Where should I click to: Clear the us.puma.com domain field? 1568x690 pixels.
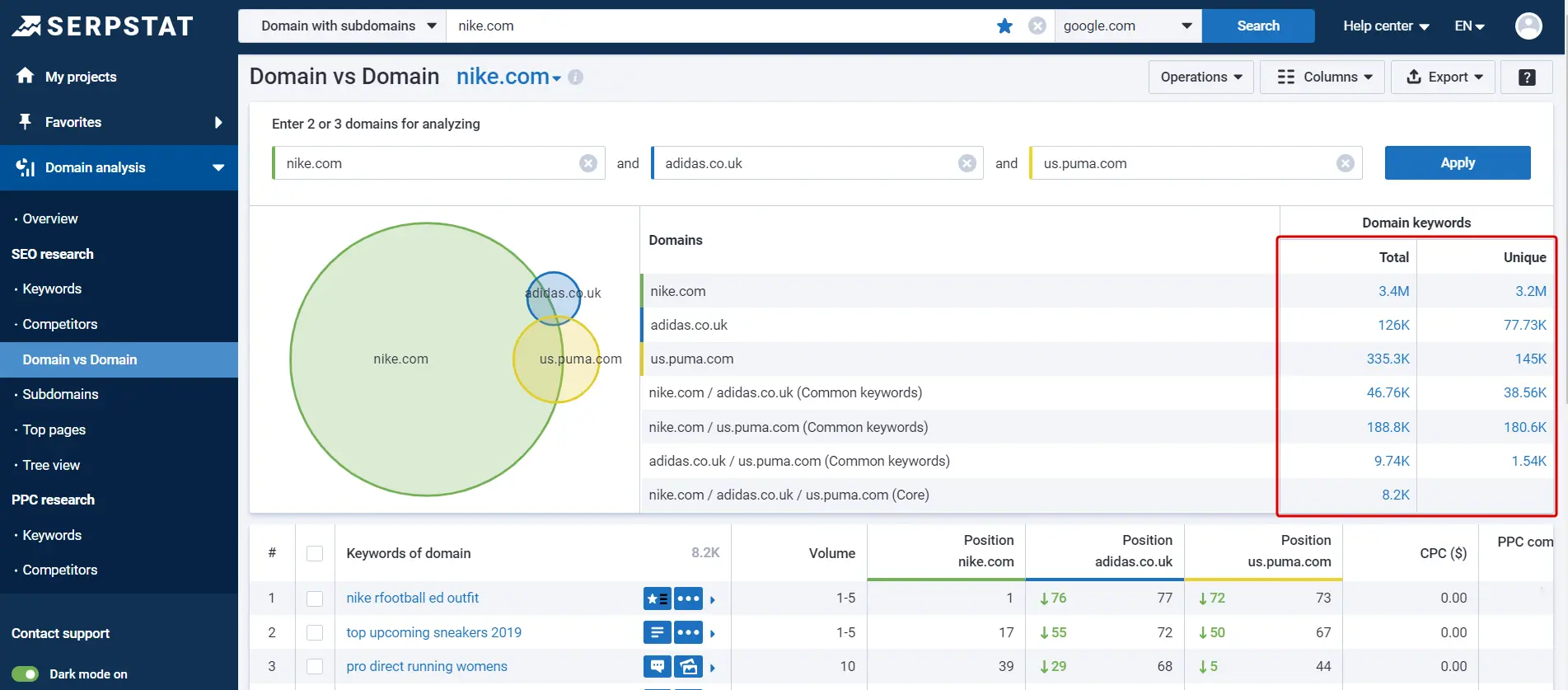(1346, 163)
